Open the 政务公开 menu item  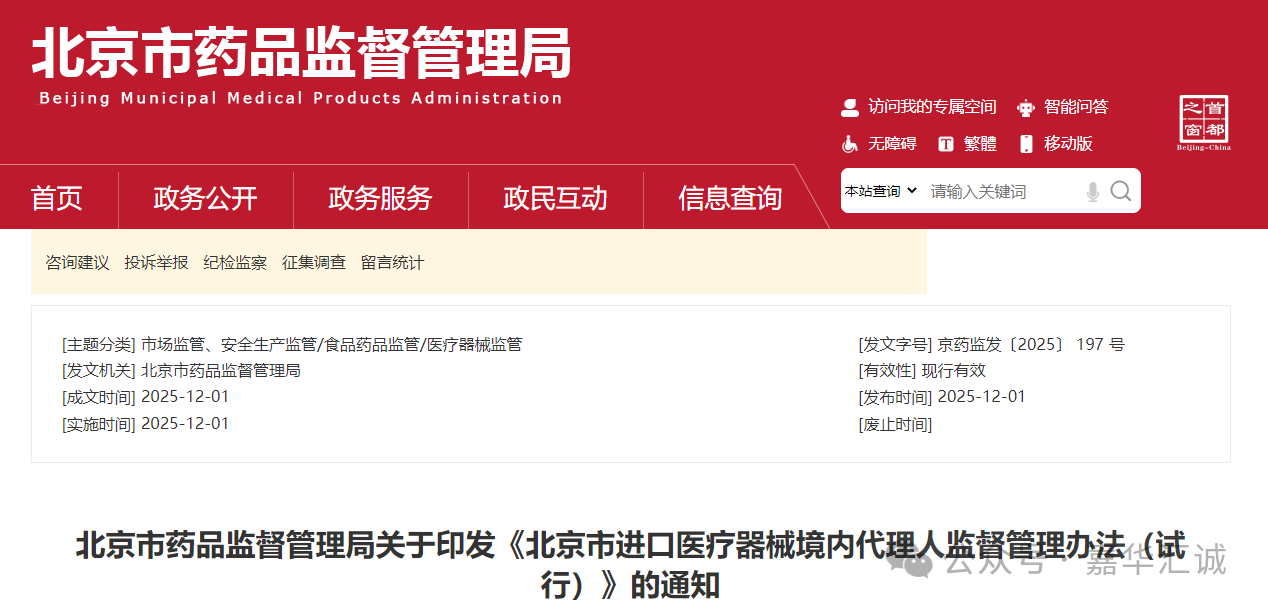pyautogui.click(x=204, y=198)
